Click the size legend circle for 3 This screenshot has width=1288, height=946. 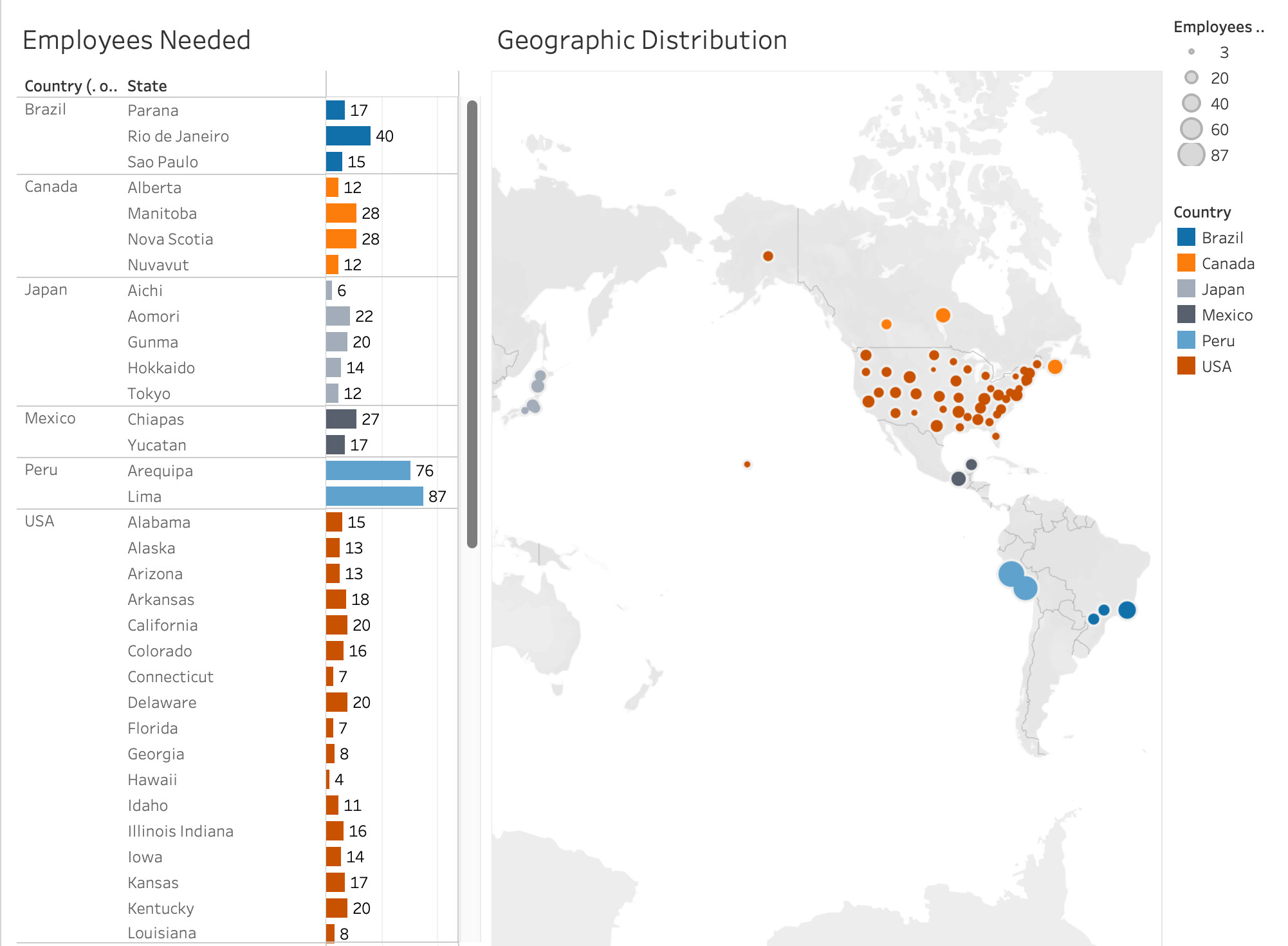click(x=1191, y=51)
